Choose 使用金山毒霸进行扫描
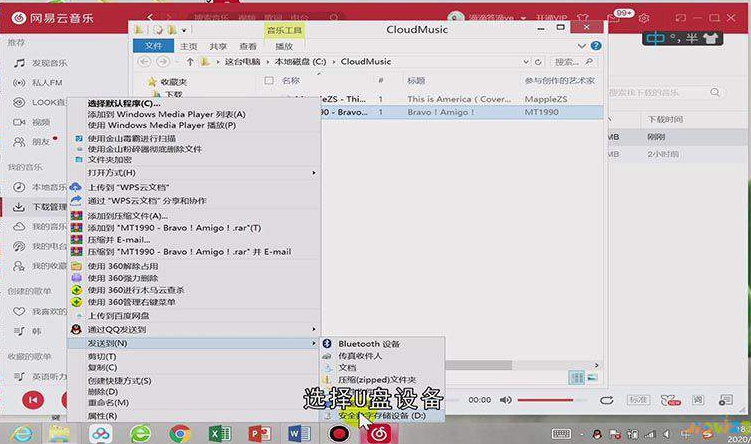 click(x=132, y=138)
